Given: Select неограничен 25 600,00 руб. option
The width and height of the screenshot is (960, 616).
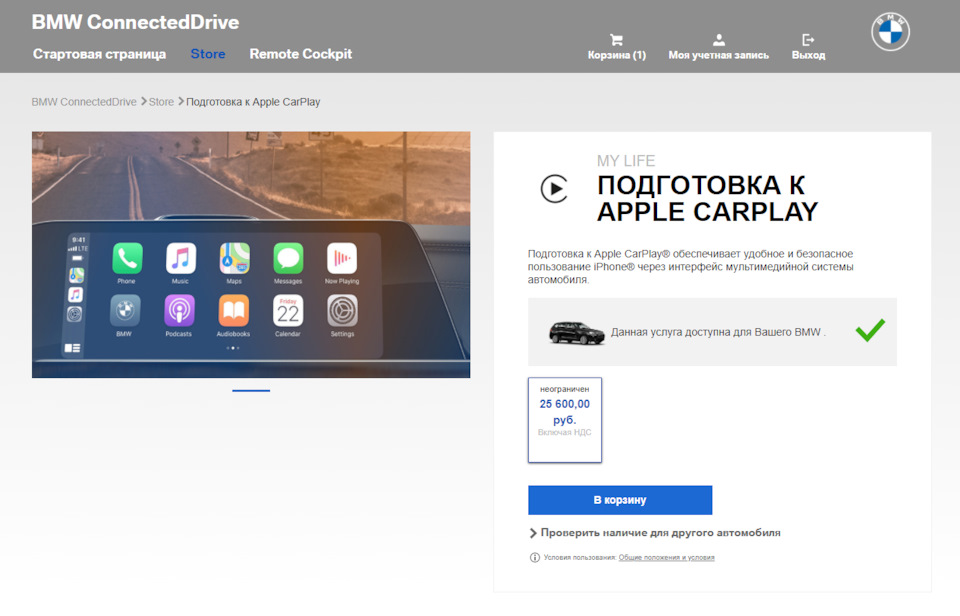Looking at the screenshot, I should (564, 420).
